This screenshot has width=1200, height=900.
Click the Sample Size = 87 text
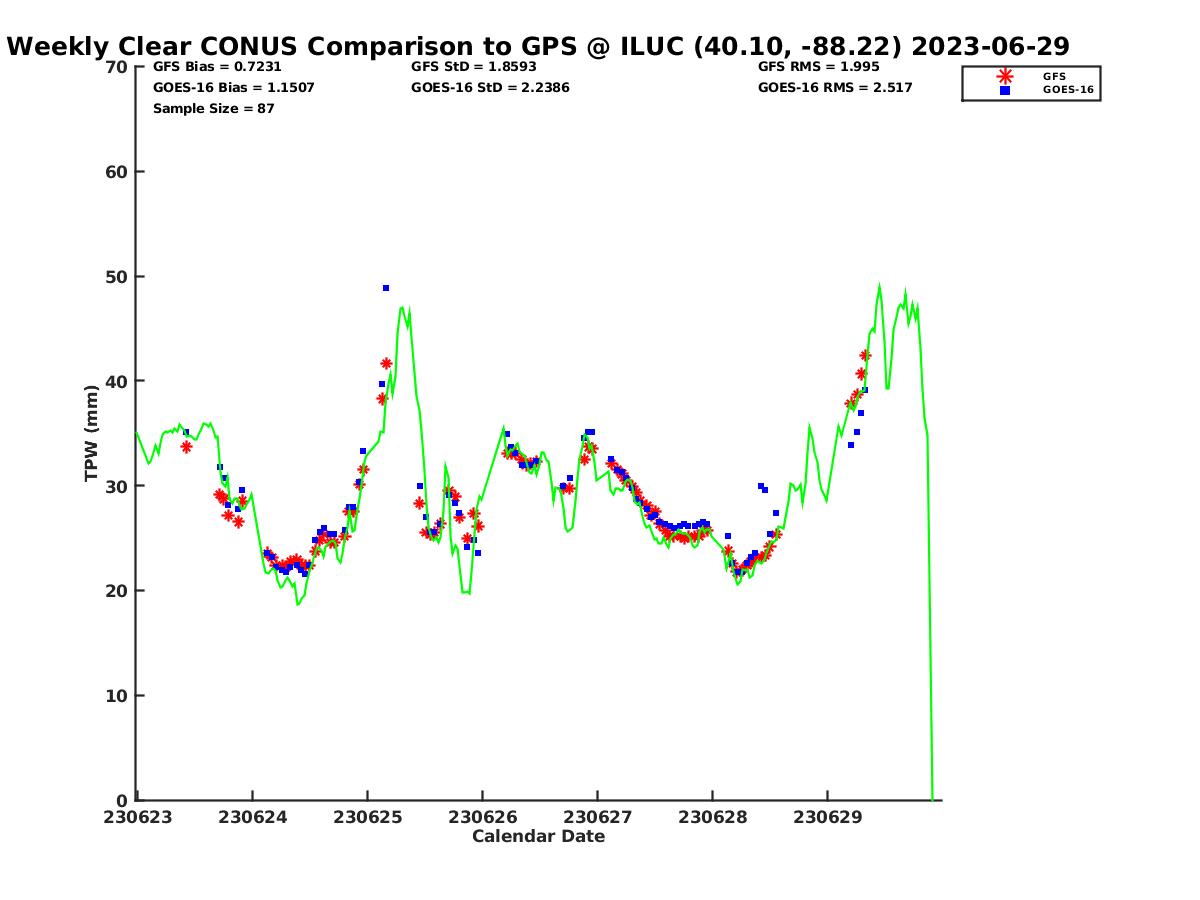(213, 109)
